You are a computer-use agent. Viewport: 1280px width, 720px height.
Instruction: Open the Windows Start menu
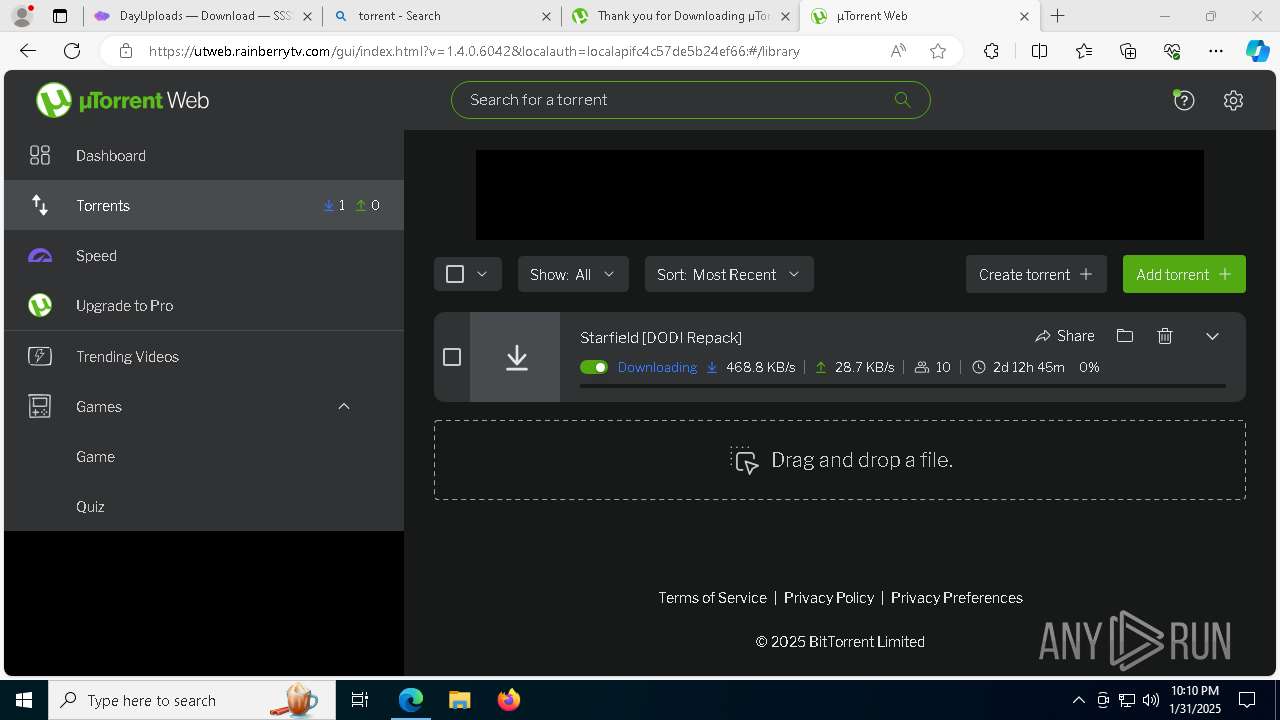(x=24, y=700)
